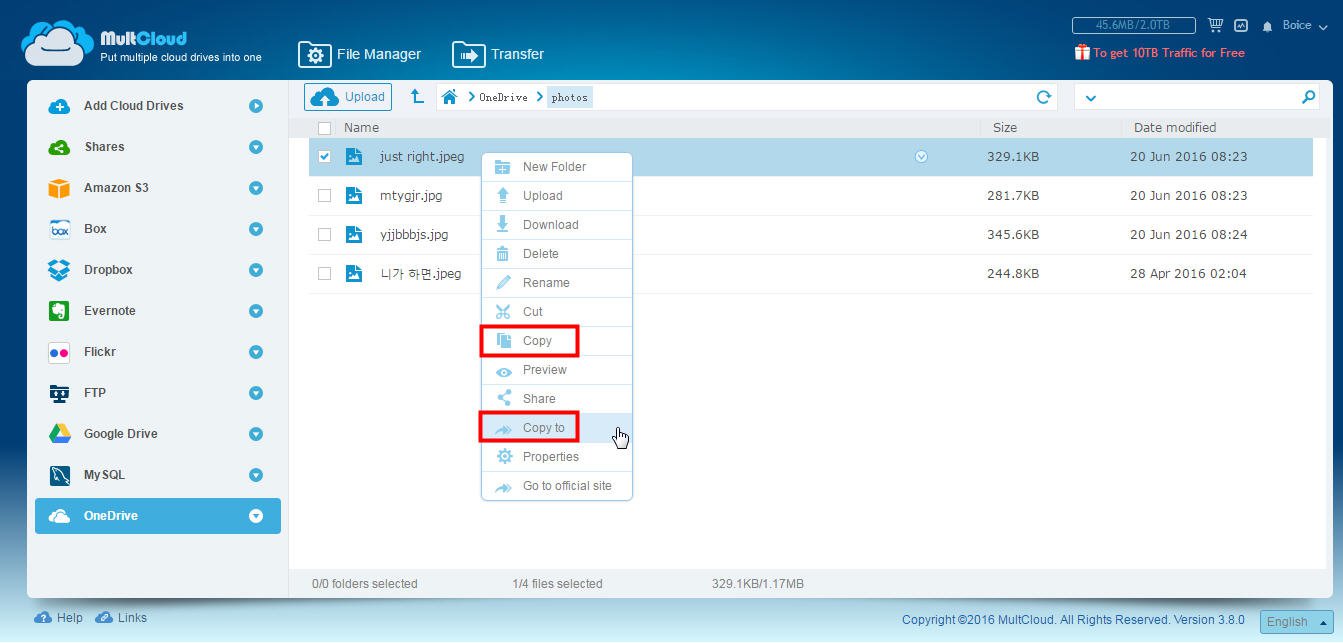Viewport: 1343px width, 643px height.
Task: Click the MultCloud cloud logo
Action: [x=57, y=44]
